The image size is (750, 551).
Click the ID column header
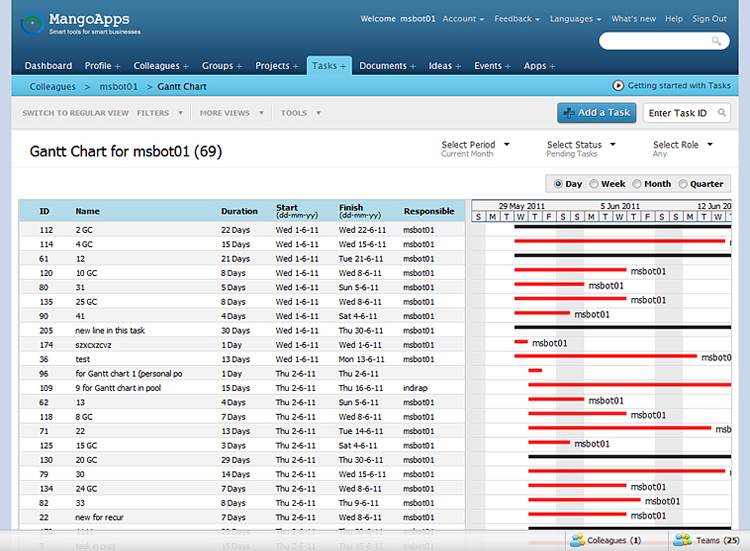point(44,211)
